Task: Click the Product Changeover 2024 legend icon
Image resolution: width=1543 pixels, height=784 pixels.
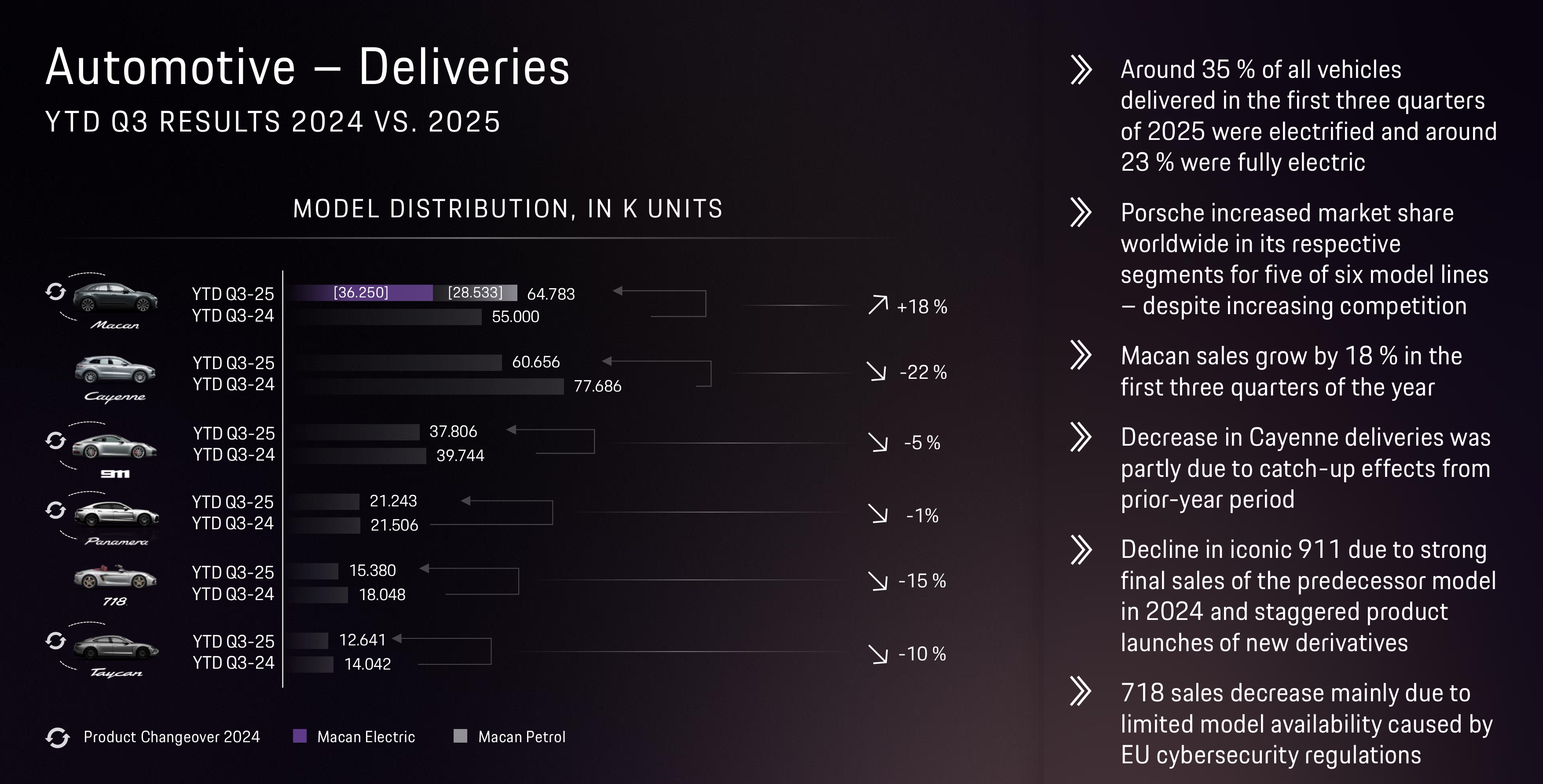Action: (58, 737)
